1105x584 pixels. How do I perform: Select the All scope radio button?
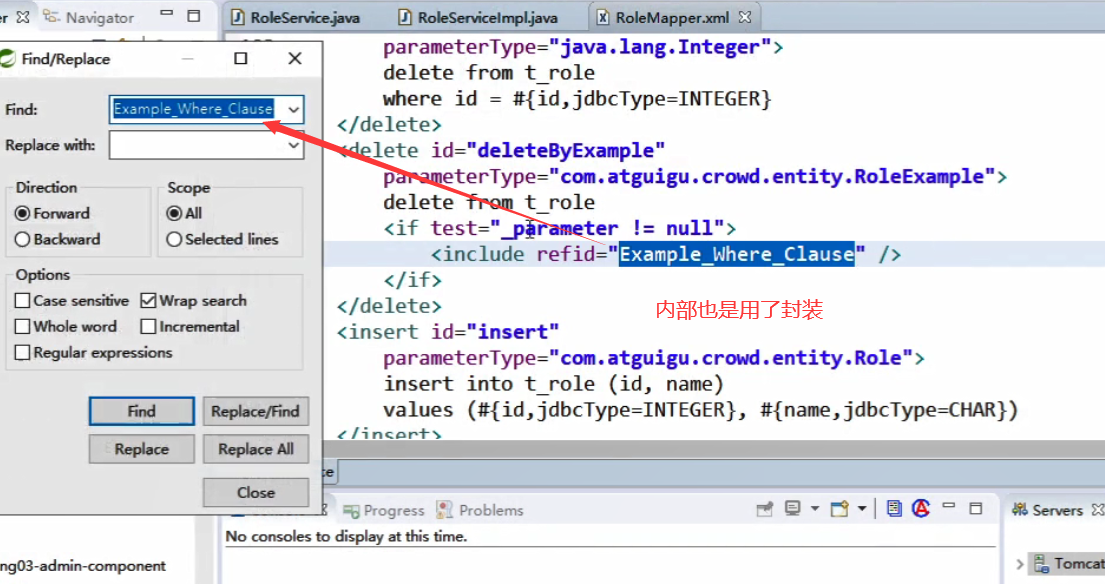[x=174, y=213]
